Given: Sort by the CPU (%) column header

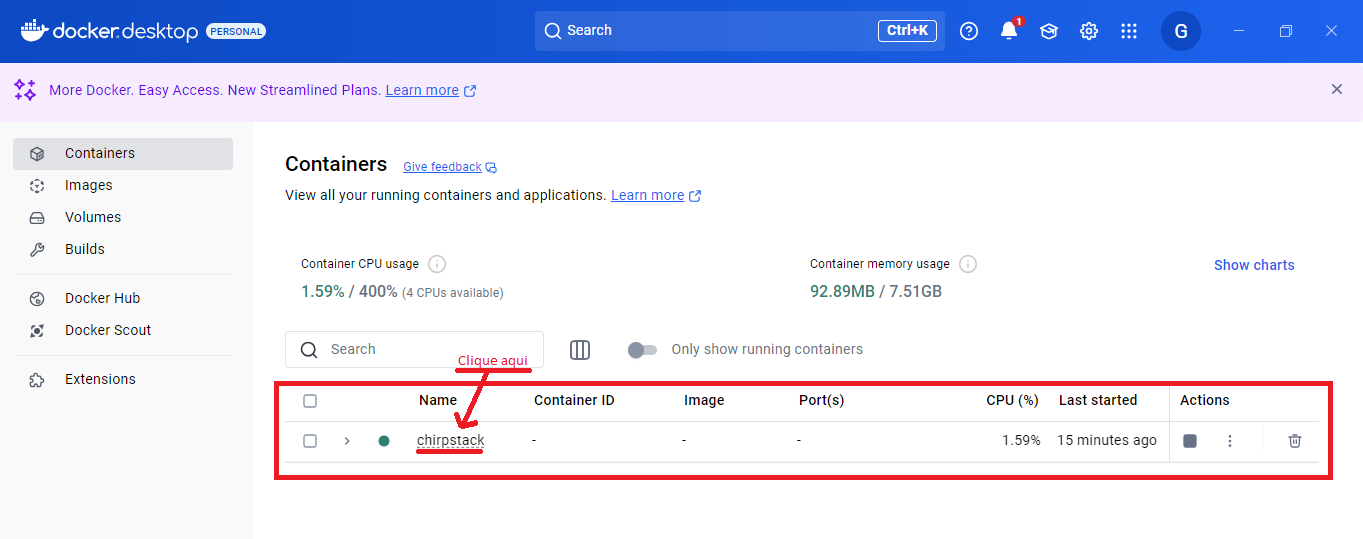Looking at the screenshot, I should (1013, 400).
